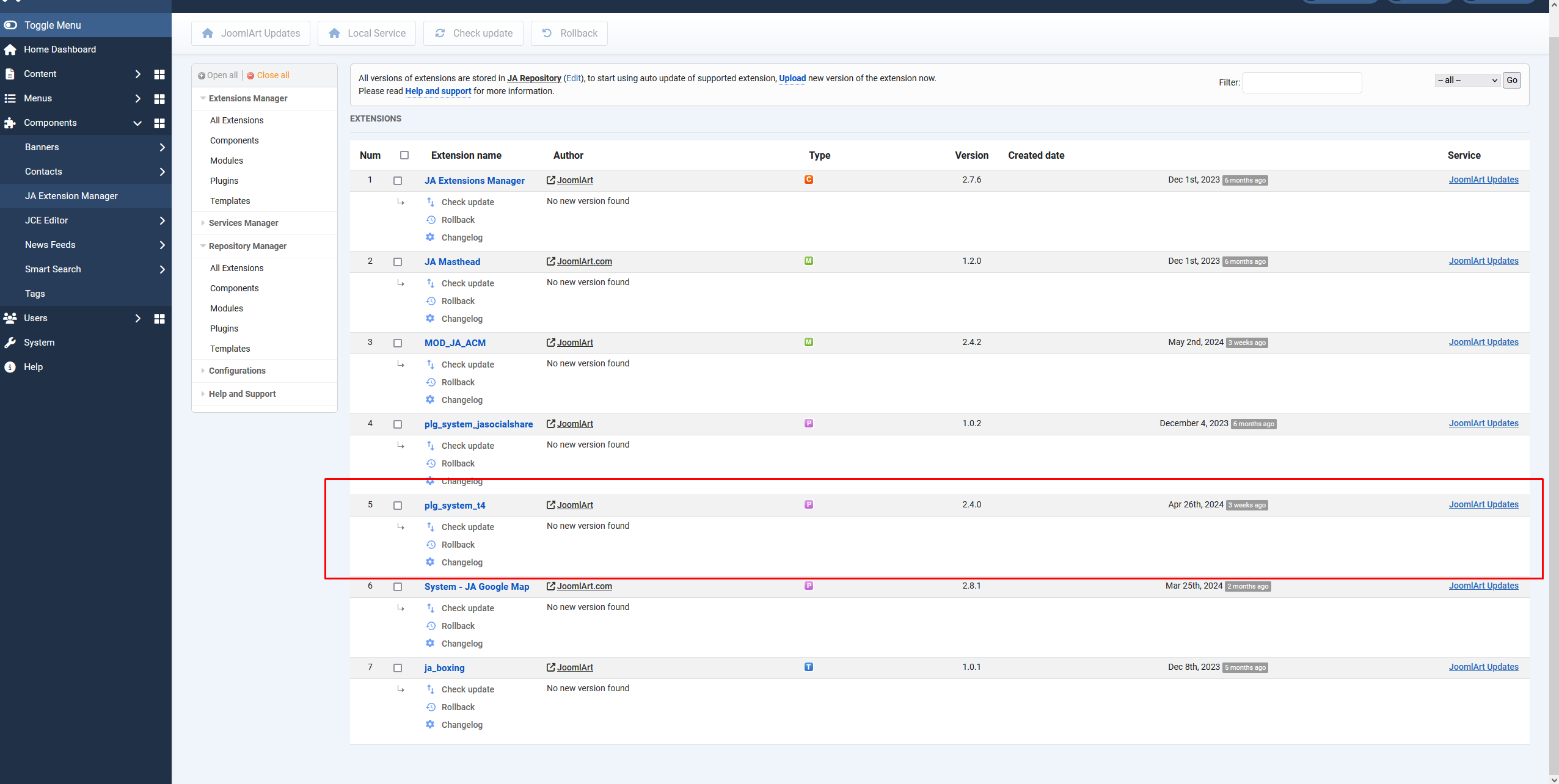Click the Close all red icon
The width and height of the screenshot is (1559, 784).
[250, 76]
